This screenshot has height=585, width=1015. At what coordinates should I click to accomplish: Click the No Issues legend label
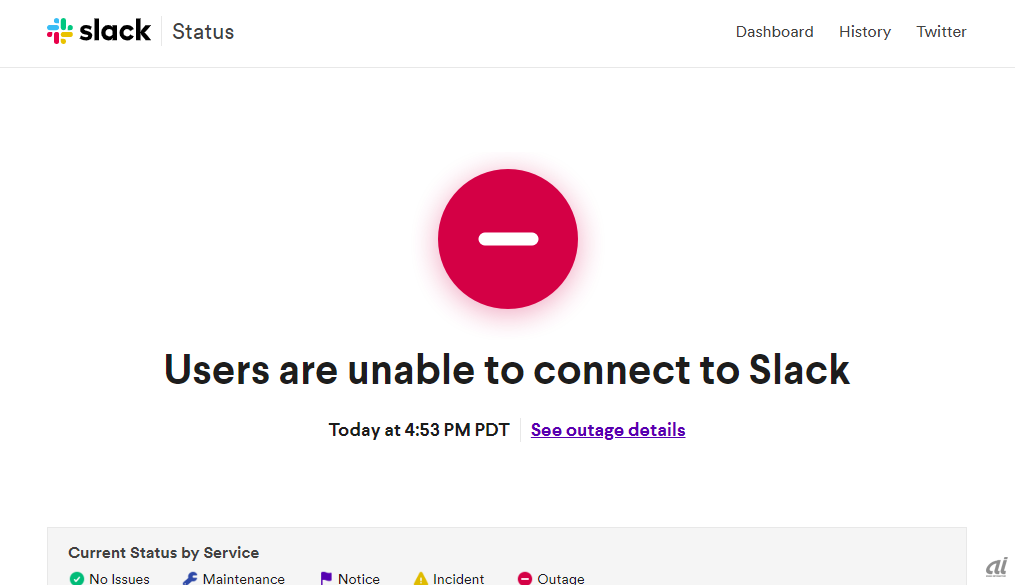(119, 578)
